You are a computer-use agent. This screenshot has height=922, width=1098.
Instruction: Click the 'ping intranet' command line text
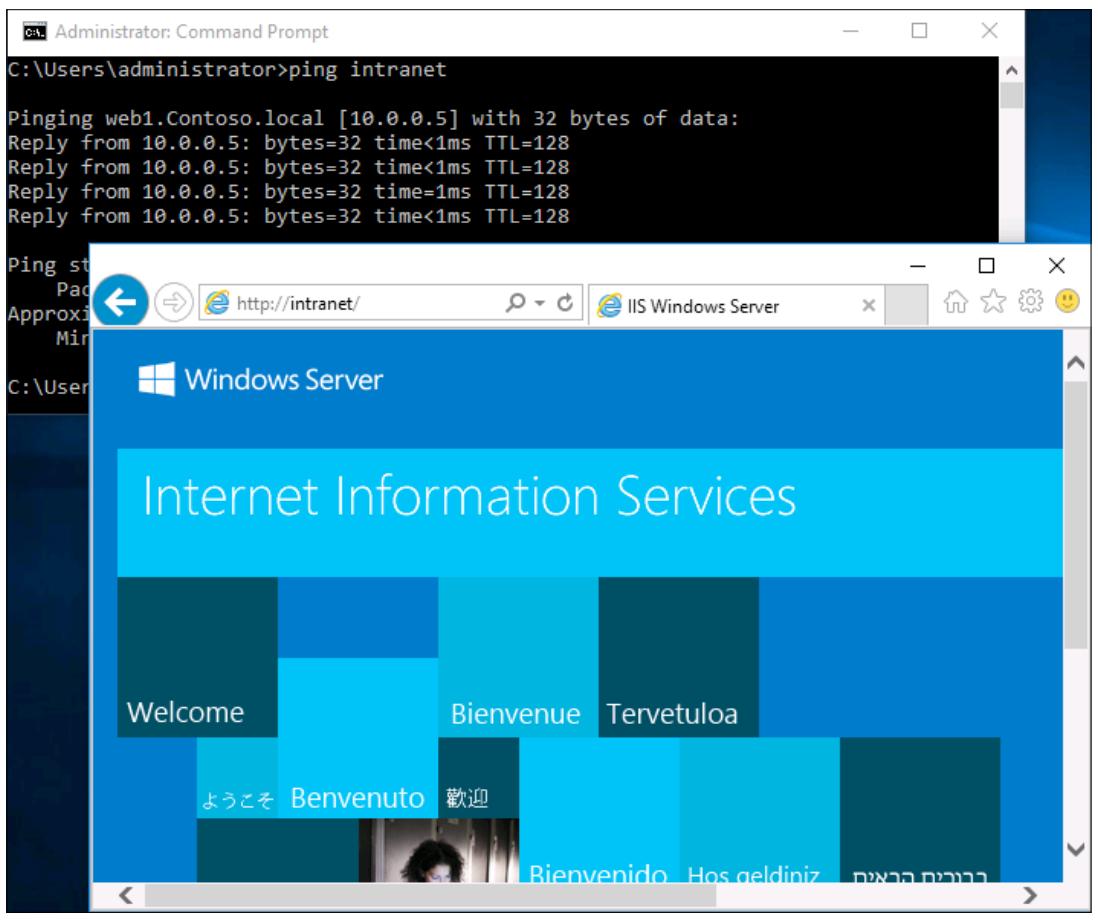[367, 69]
